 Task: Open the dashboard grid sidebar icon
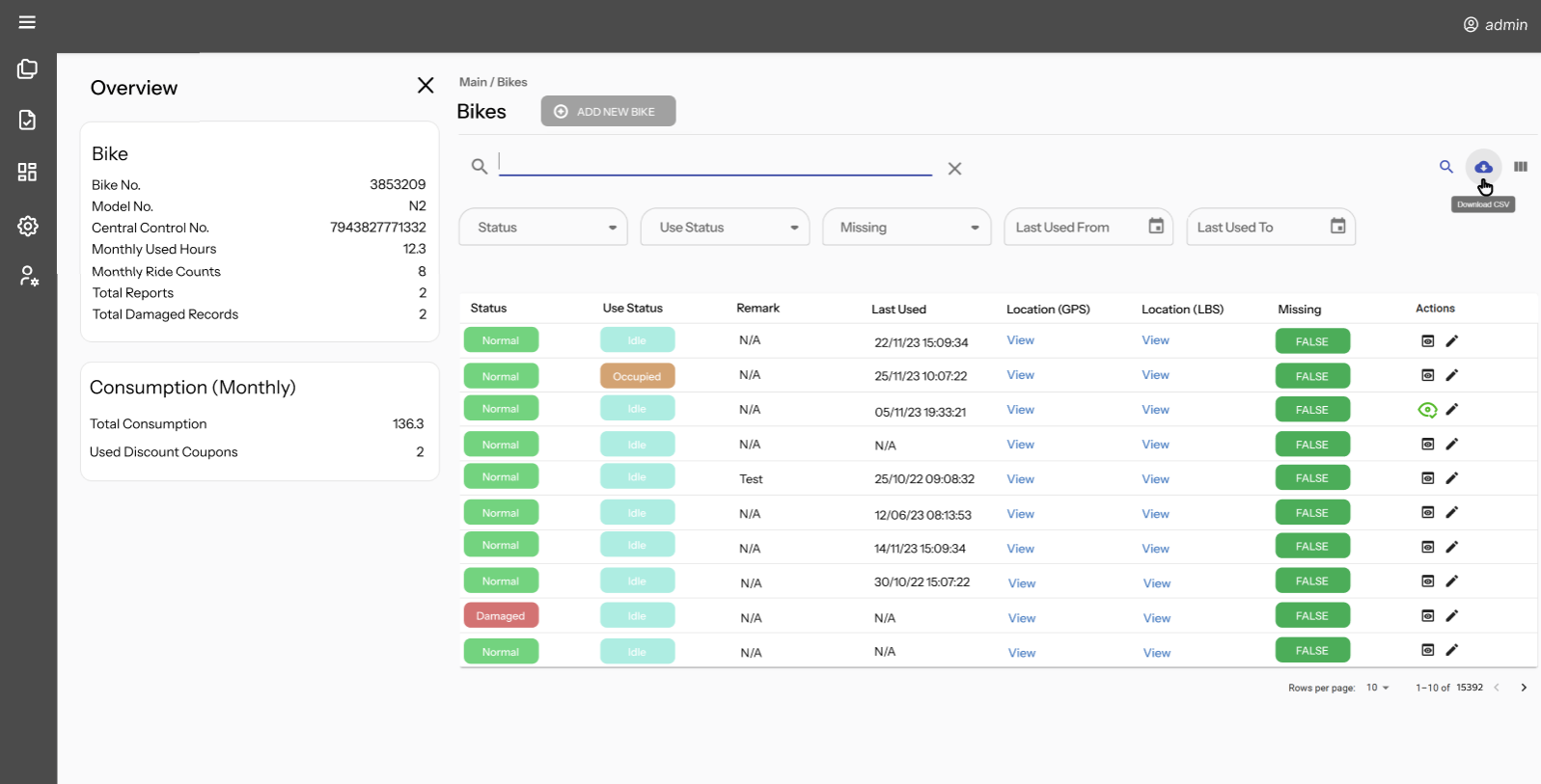click(x=27, y=172)
